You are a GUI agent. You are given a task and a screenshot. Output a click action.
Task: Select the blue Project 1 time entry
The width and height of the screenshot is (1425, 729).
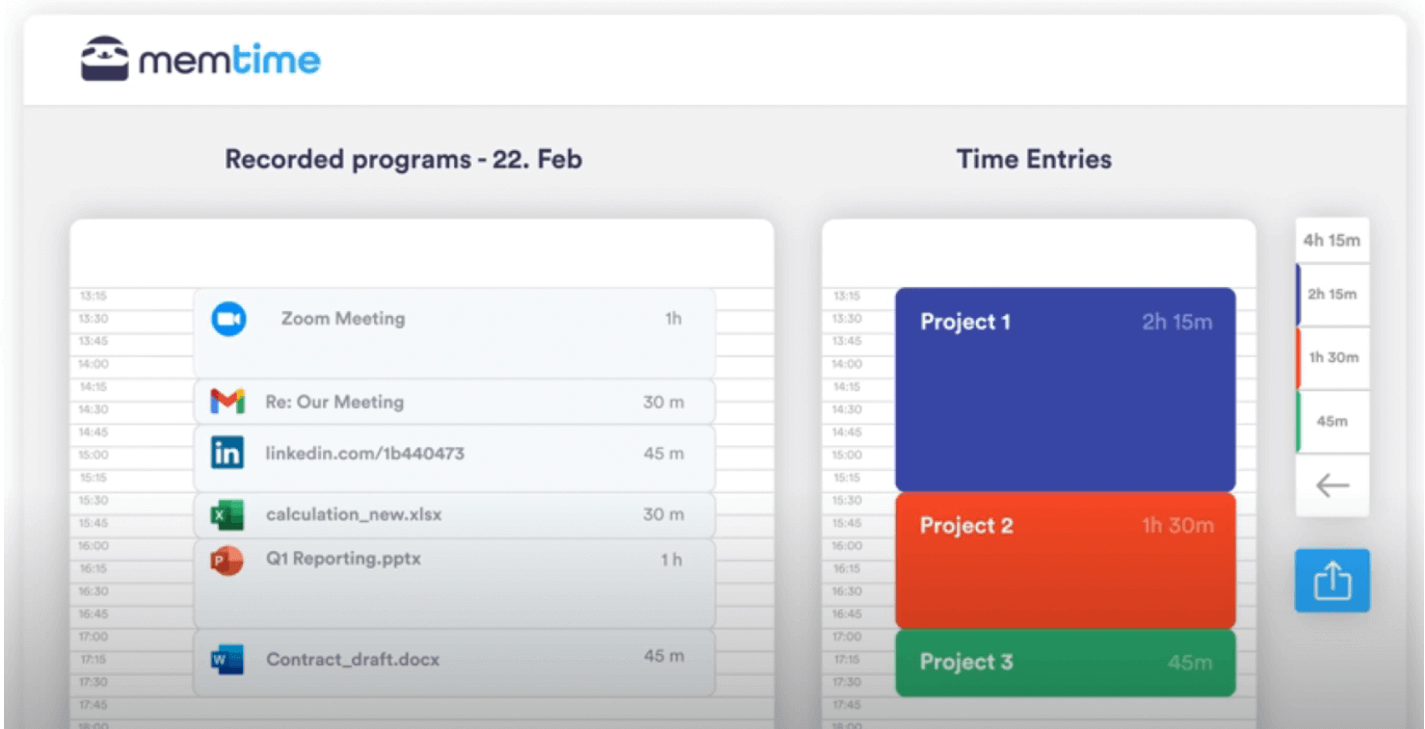click(1065, 390)
